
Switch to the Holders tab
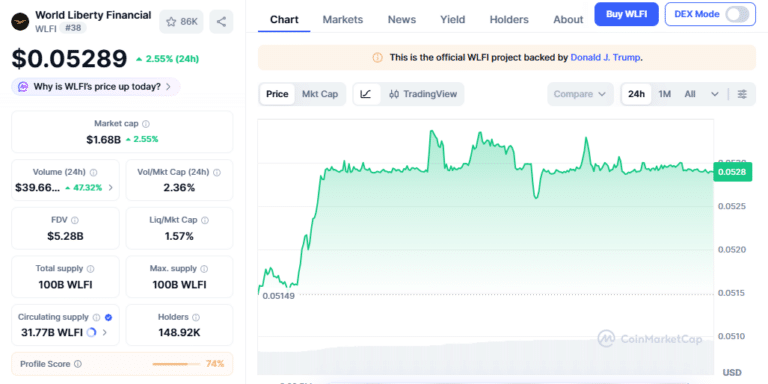point(509,20)
